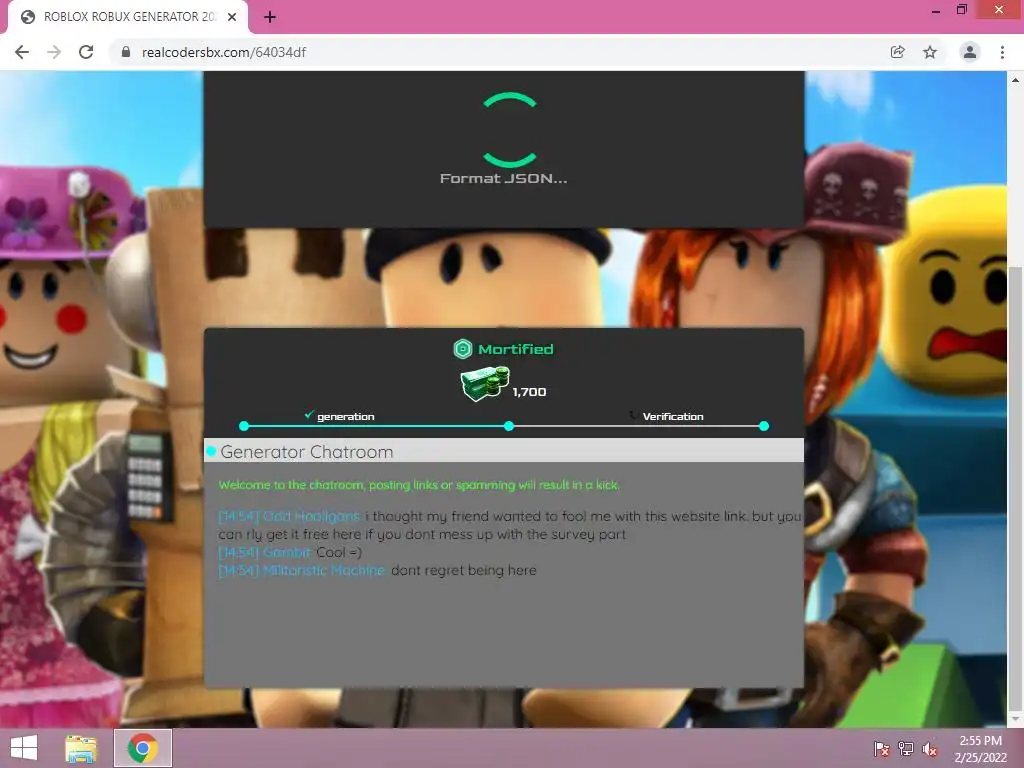Viewport: 1024px width, 768px height.
Task: Click the progress bar end dot
Action: tap(763, 426)
